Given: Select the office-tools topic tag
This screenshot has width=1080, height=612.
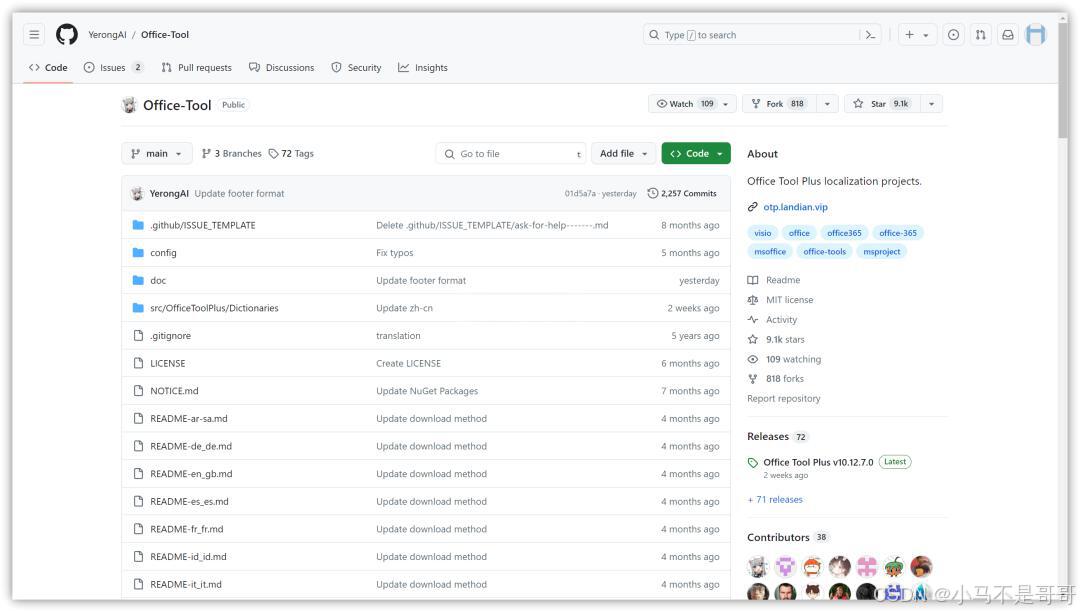Looking at the screenshot, I should click(824, 251).
